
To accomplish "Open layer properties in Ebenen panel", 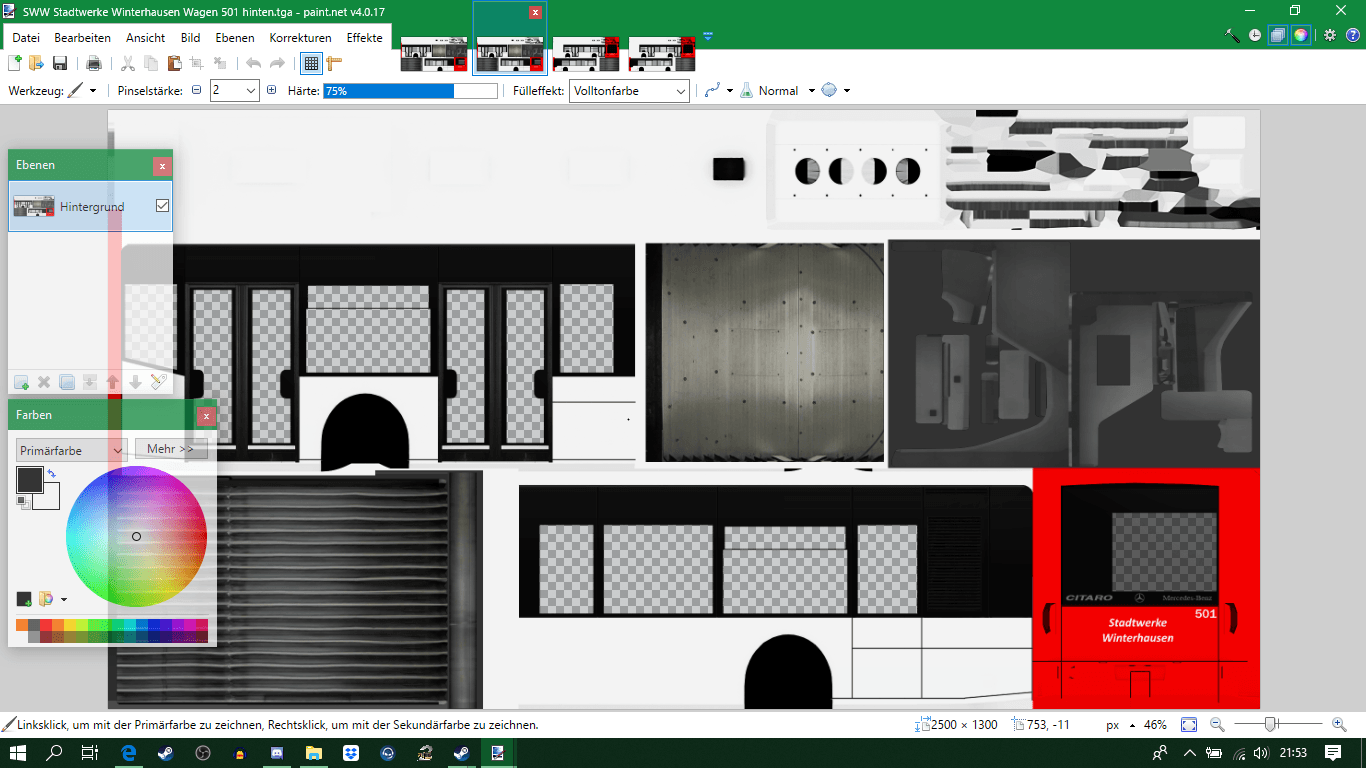I will pyautogui.click(x=158, y=382).
